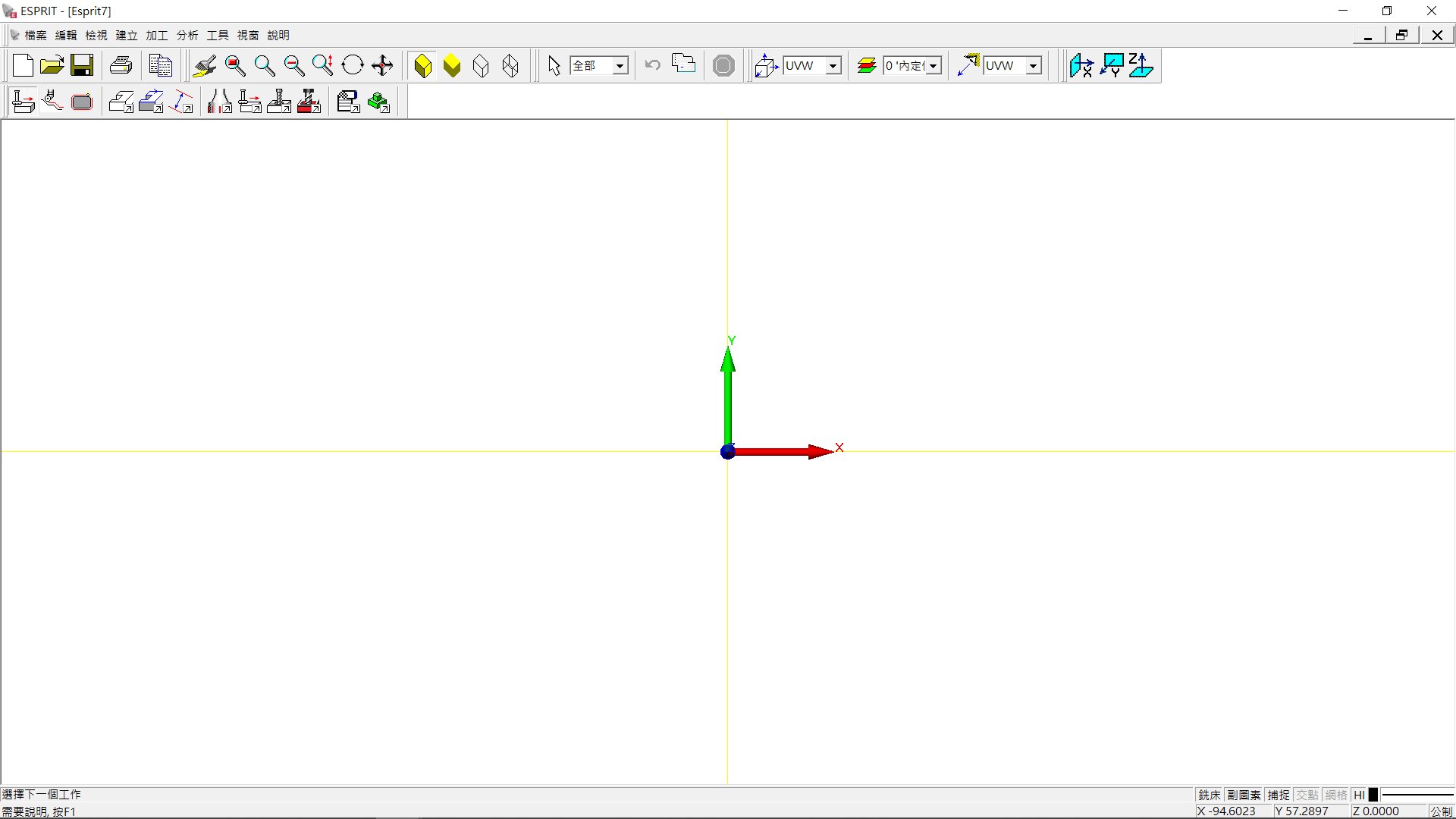Toggle 交點 intersection mode in status bar
The width and height of the screenshot is (1456, 819).
1307,795
